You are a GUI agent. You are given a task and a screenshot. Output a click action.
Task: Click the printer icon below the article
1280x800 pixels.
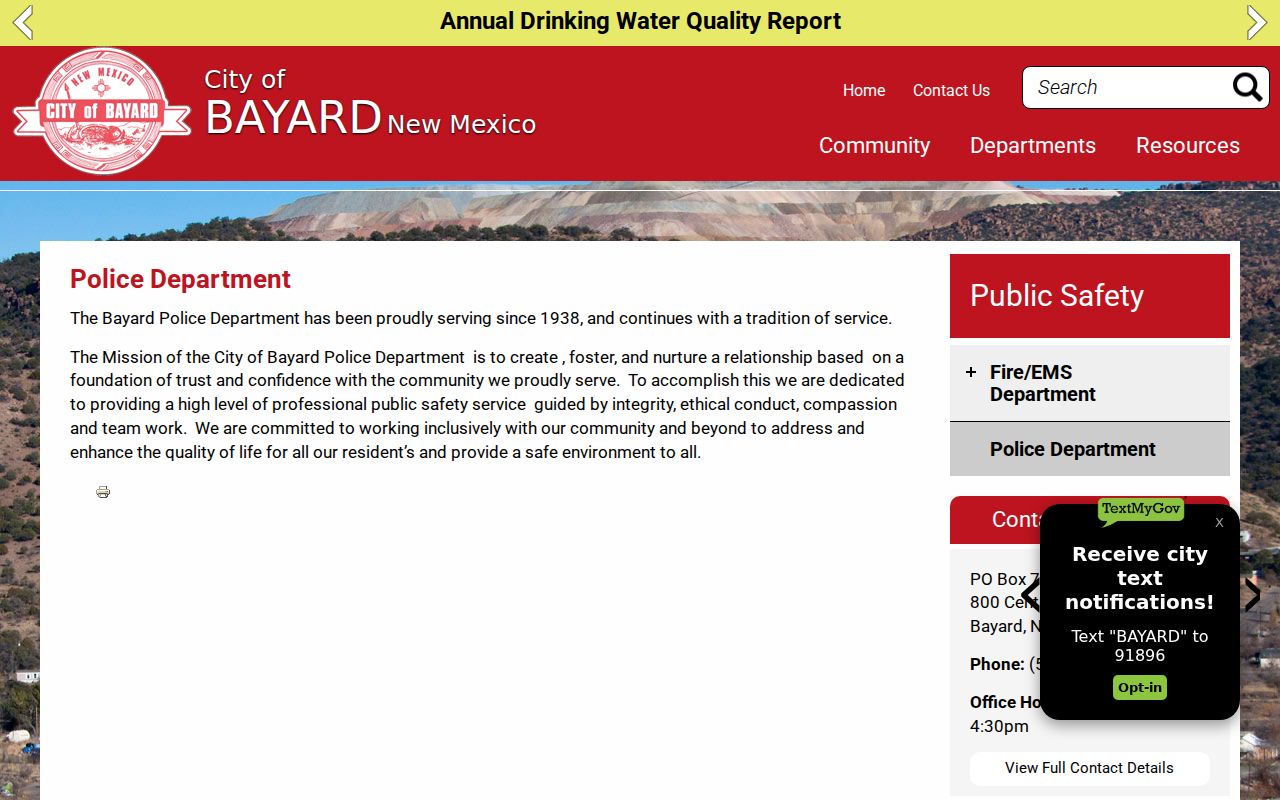103,492
